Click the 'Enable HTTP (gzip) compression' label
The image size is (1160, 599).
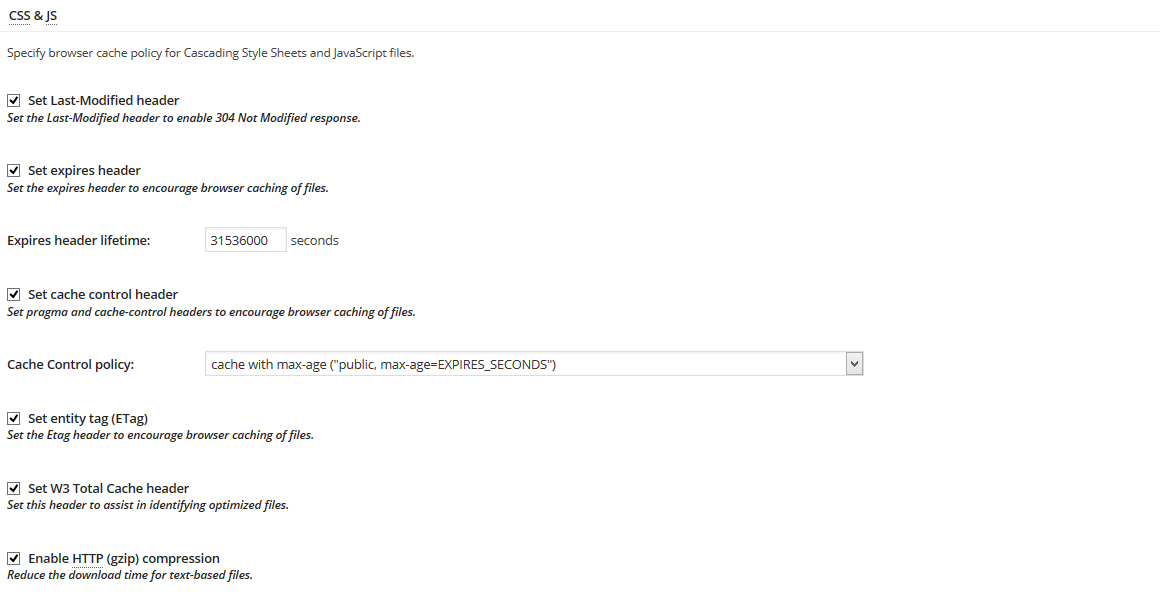[x=124, y=558]
